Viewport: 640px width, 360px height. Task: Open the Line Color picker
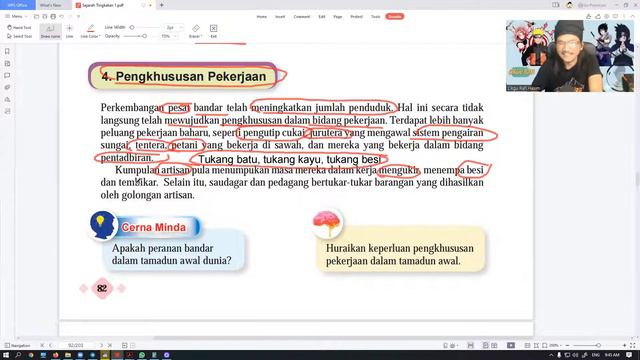coord(90,31)
